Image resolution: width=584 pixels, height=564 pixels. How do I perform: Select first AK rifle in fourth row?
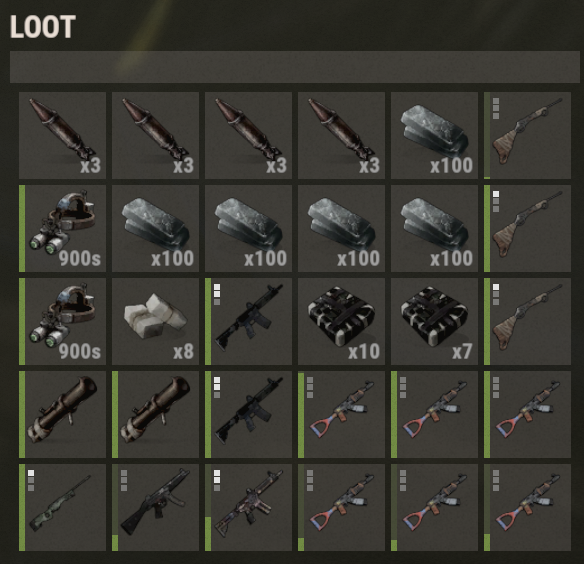click(341, 414)
